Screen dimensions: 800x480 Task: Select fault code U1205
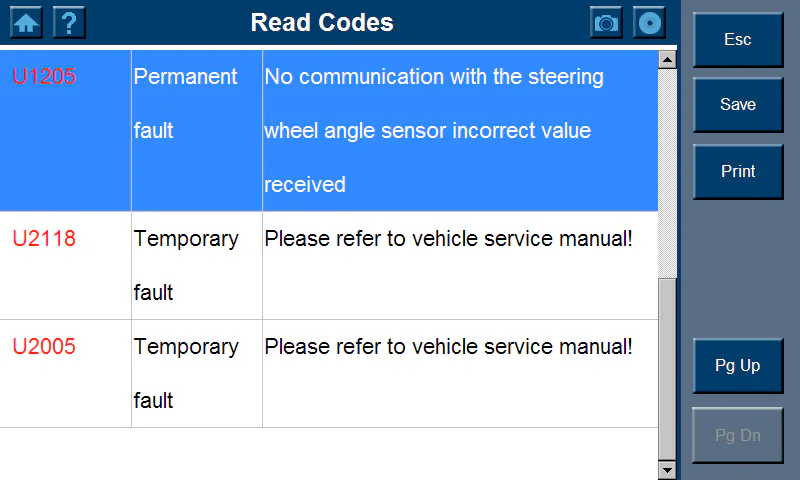[x=44, y=77]
